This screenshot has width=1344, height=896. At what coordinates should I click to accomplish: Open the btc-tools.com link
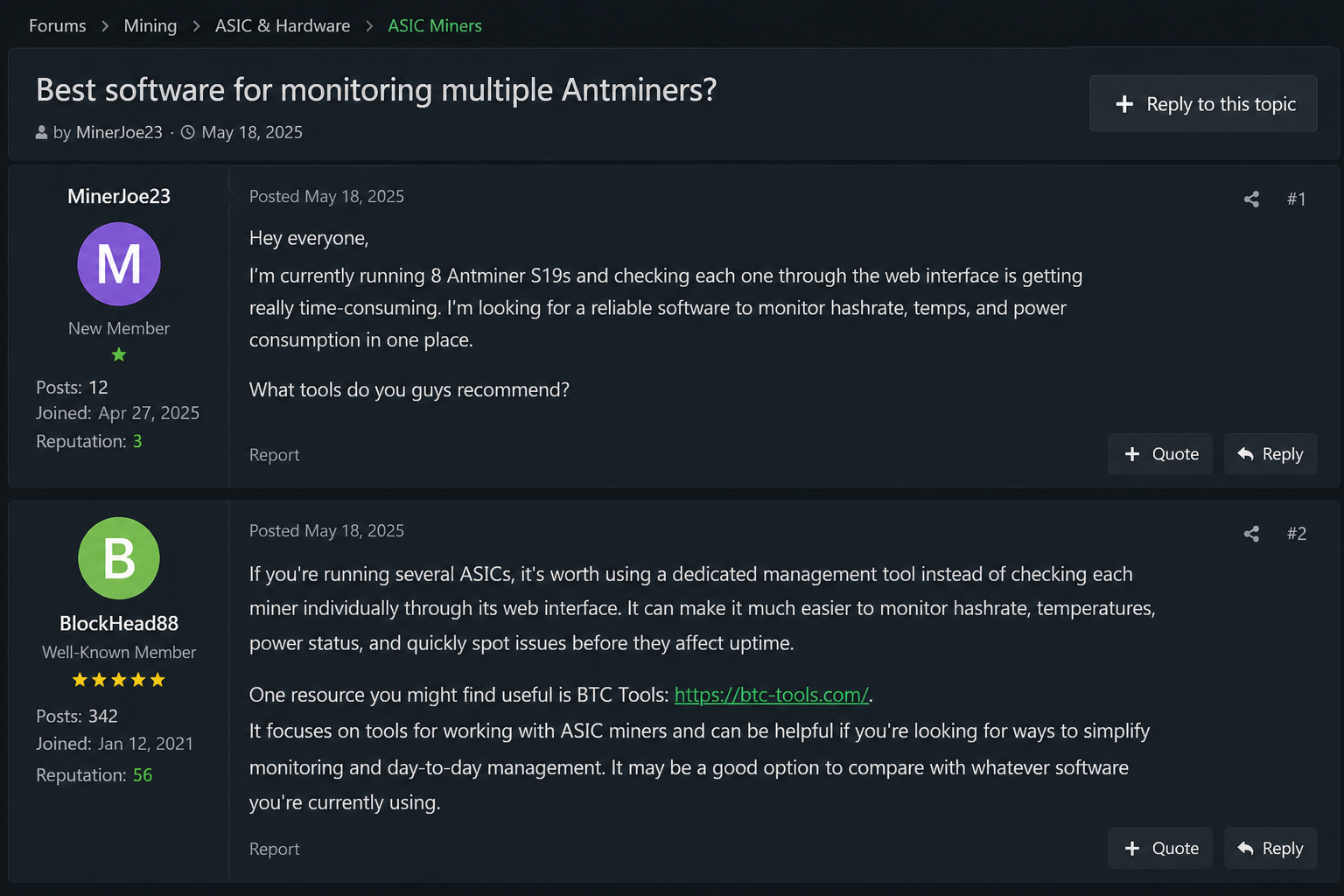(x=772, y=695)
